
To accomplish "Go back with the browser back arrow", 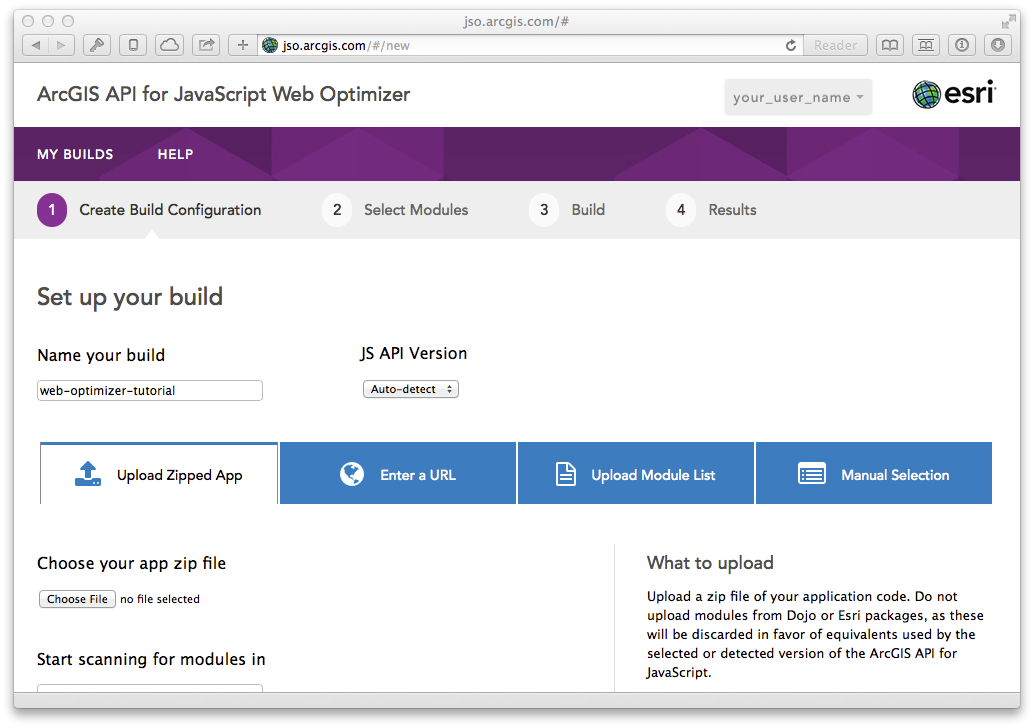I will coord(36,46).
